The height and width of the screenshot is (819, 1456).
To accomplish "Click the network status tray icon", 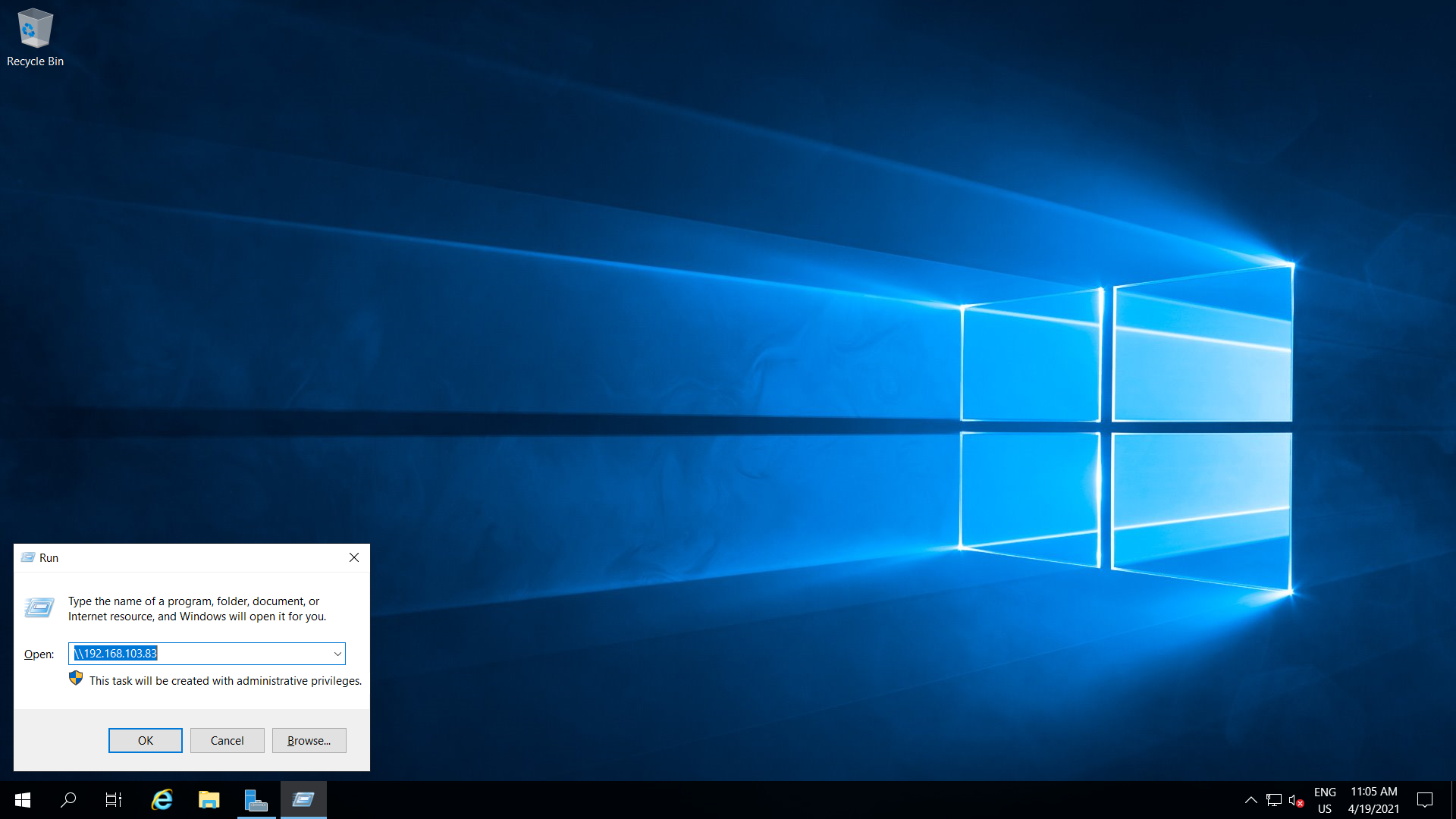I will (1274, 800).
